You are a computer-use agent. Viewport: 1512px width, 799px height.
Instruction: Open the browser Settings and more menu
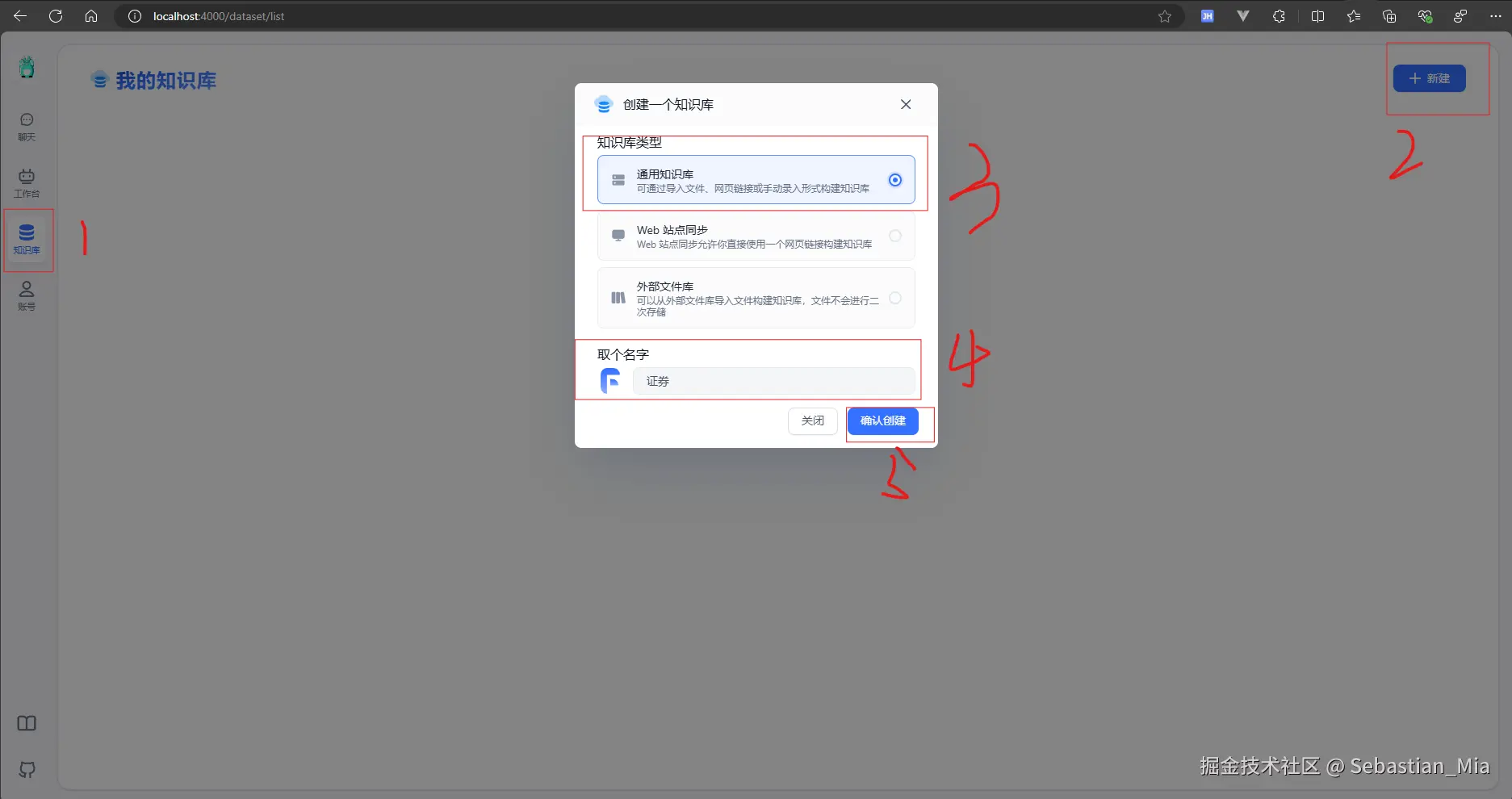tap(1493, 15)
